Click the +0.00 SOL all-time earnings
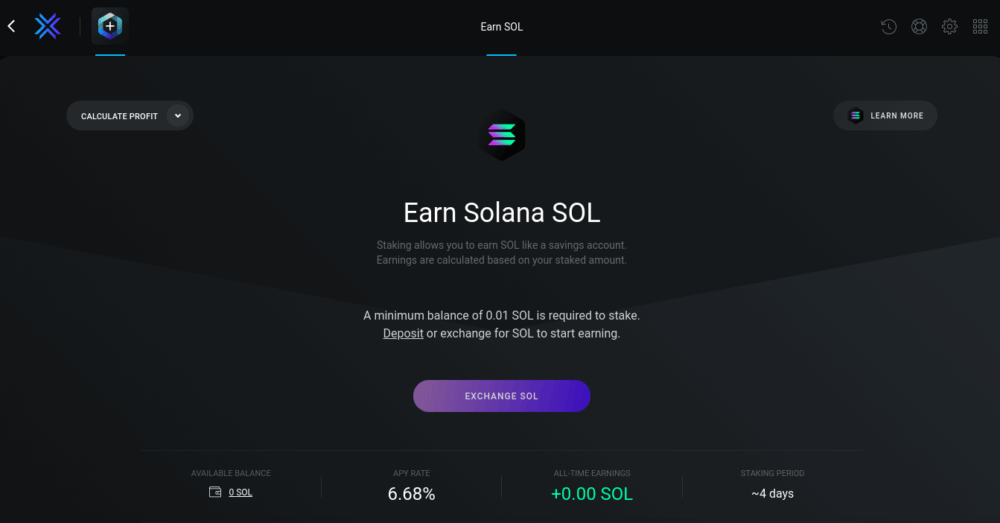Screen dimensions: 1000x523 pos(591,493)
